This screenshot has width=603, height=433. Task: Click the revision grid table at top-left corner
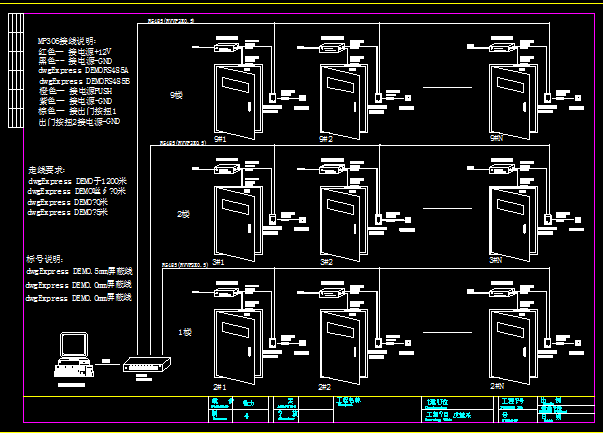tap(16, 70)
